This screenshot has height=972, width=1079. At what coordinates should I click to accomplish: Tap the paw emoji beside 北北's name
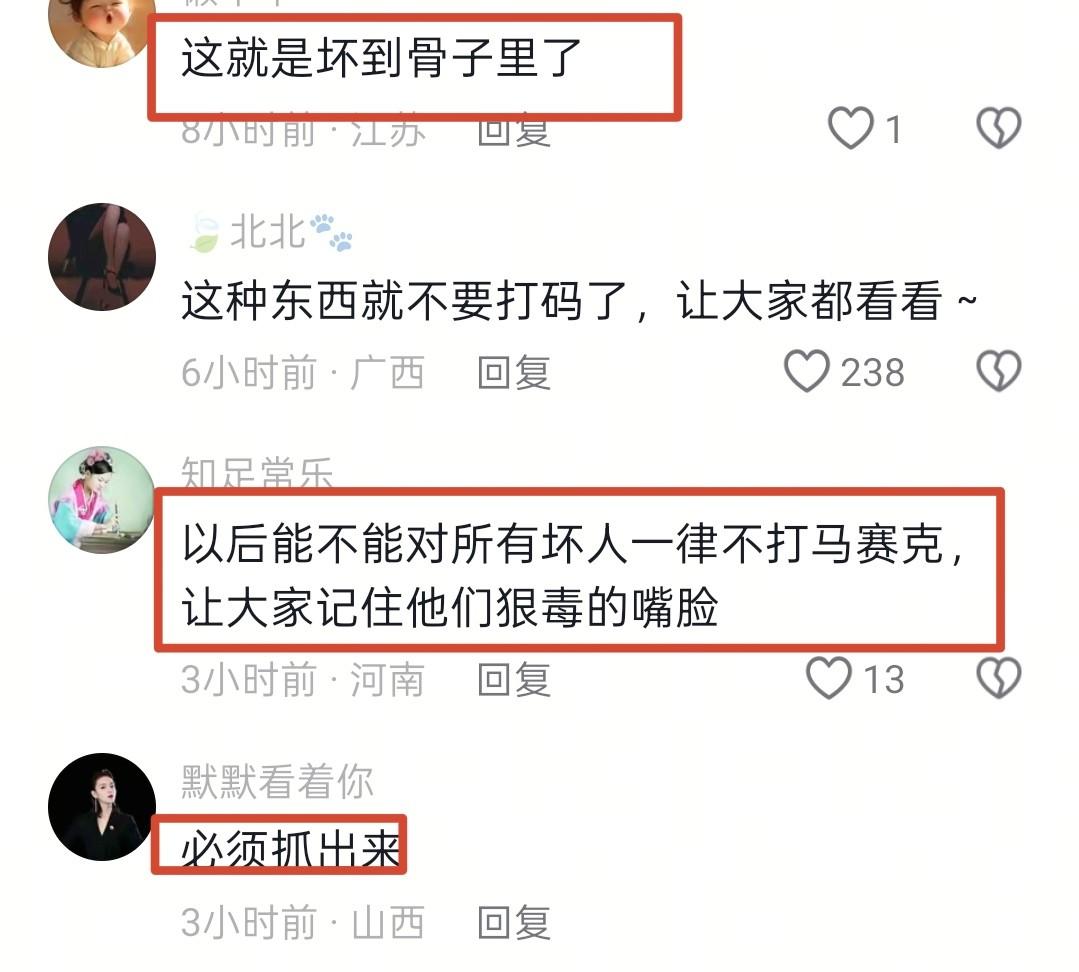(x=332, y=232)
